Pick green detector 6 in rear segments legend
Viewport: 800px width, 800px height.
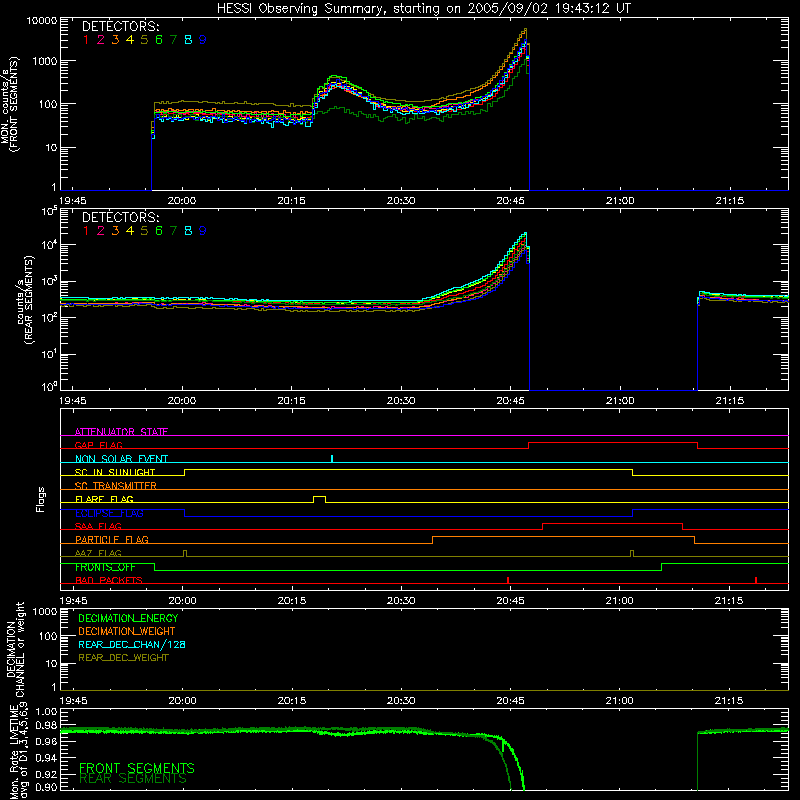[159, 231]
